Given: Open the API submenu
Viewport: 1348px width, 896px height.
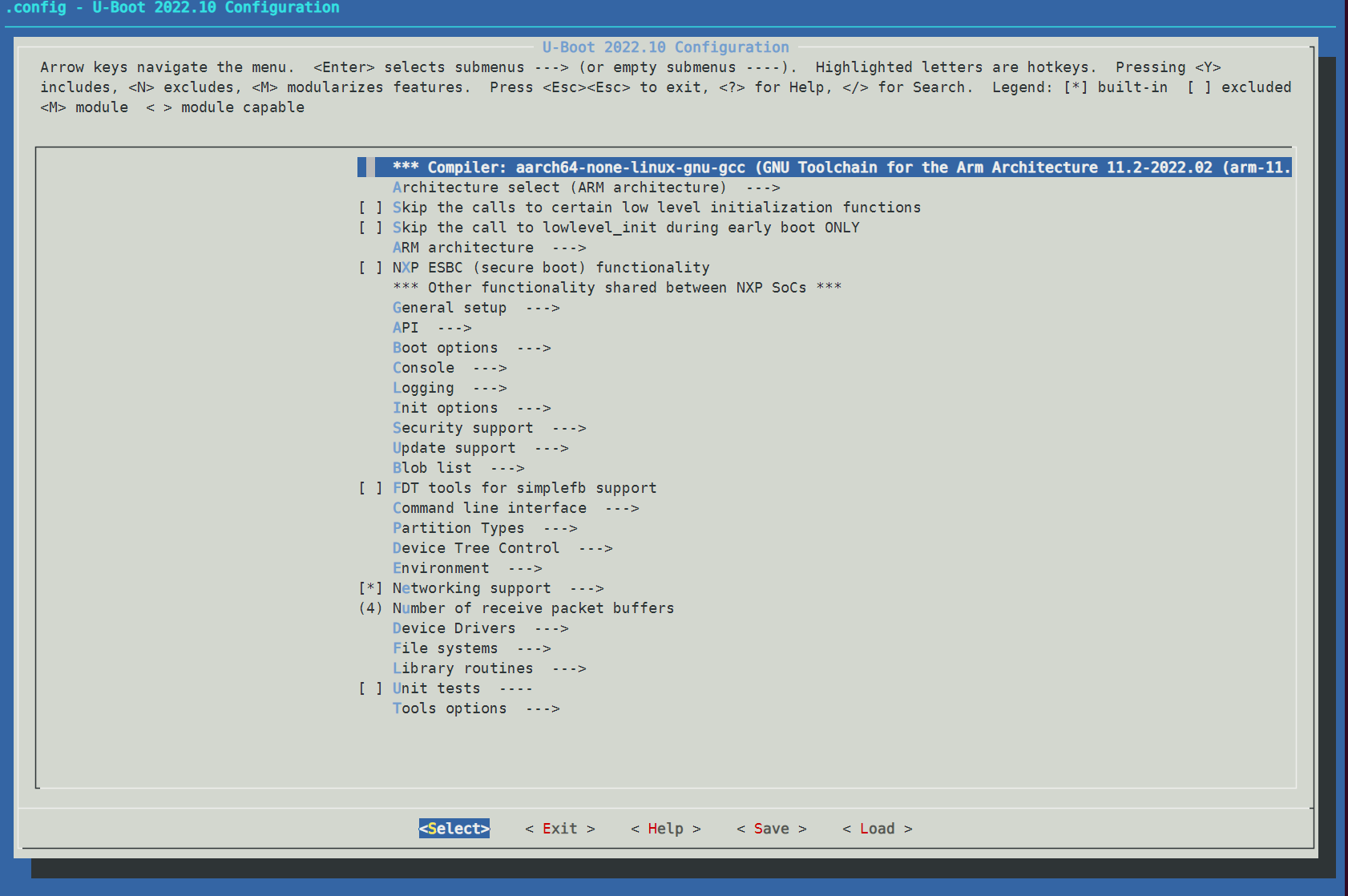Looking at the screenshot, I should pyautogui.click(x=432, y=328).
